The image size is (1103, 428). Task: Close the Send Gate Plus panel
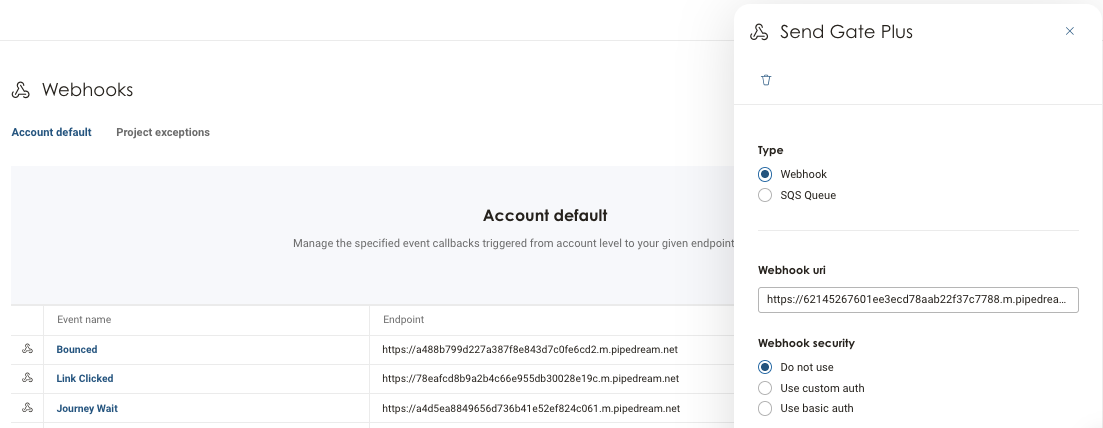point(1069,31)
